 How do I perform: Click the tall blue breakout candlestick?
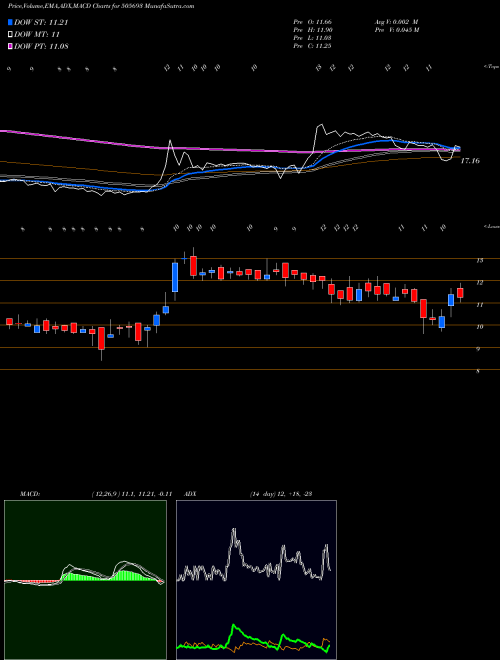[x=175, y=277]
